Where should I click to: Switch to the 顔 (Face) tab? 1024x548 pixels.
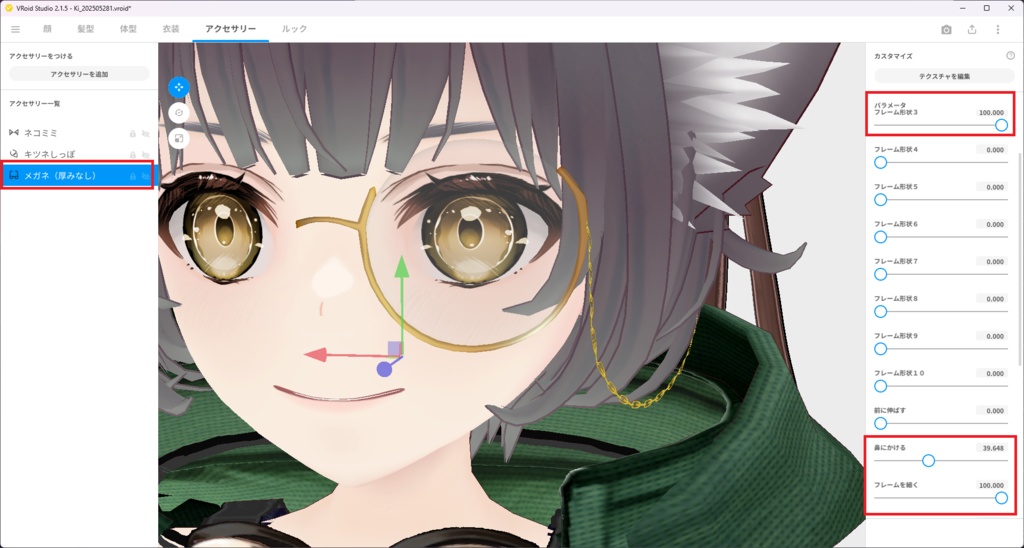point(47,29)
